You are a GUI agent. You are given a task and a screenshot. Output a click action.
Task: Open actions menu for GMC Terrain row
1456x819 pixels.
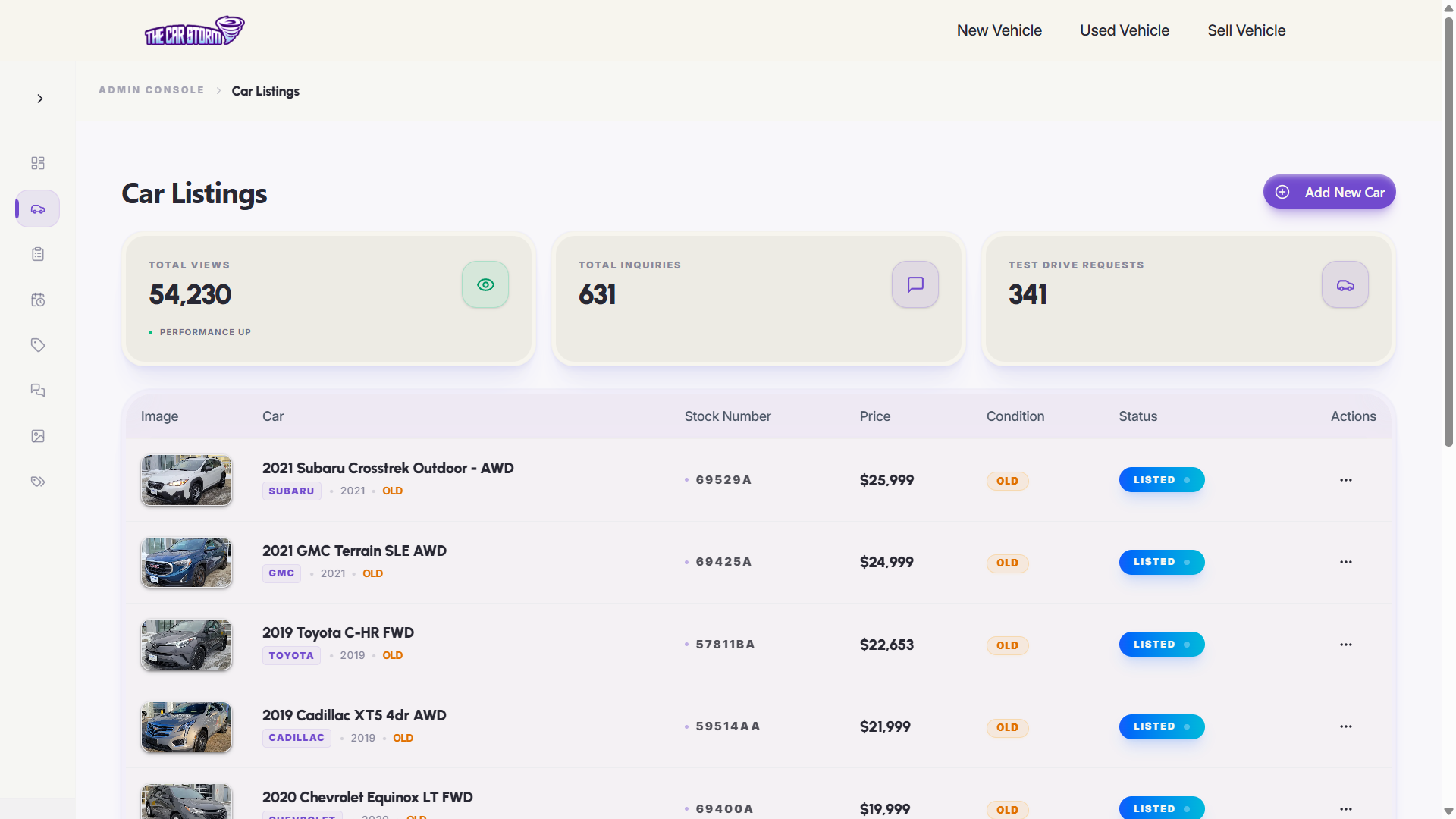1346,562
